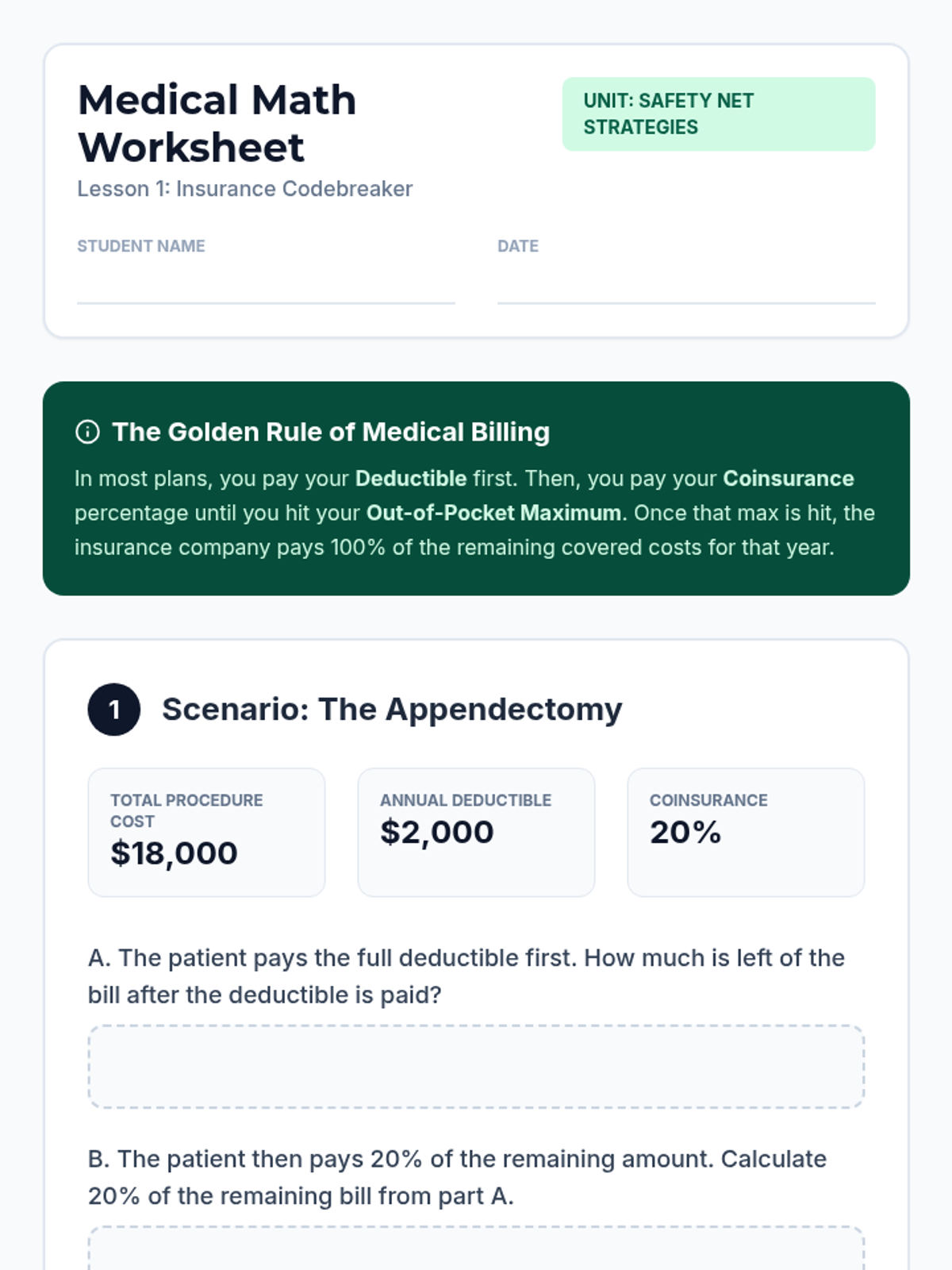952x1270 pixels.
Task: Click the Golden Rule of Medical Billing heading
Action: tap(331, 432)
